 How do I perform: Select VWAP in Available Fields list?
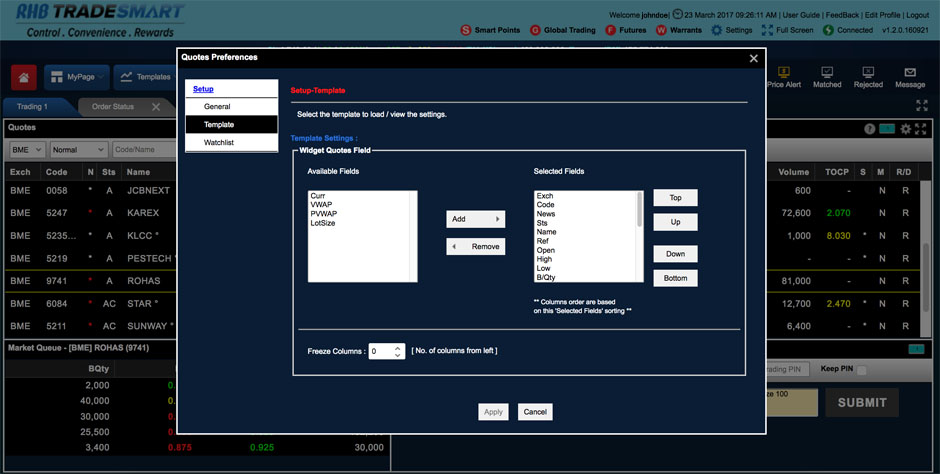coord(320,205)
